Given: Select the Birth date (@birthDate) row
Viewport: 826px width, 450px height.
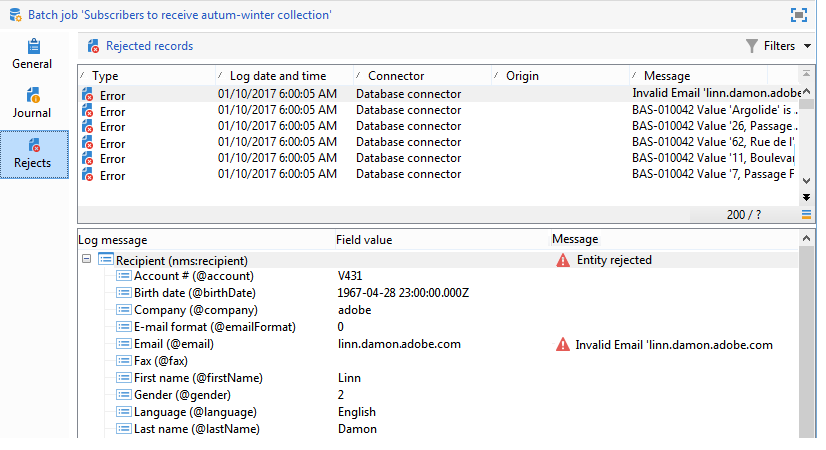Looking at the screenshot, I should click(194, 293).
